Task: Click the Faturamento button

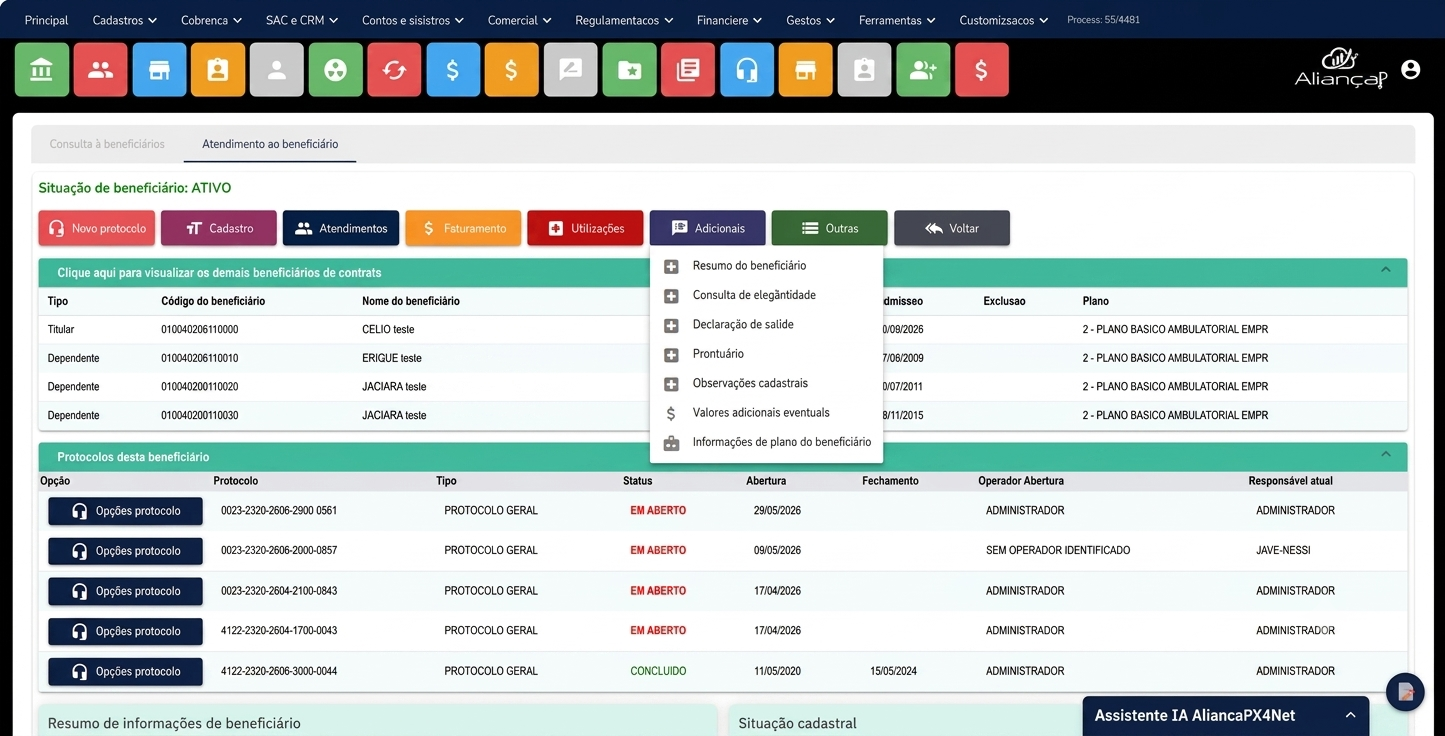Action: click(x=463, y=228)
